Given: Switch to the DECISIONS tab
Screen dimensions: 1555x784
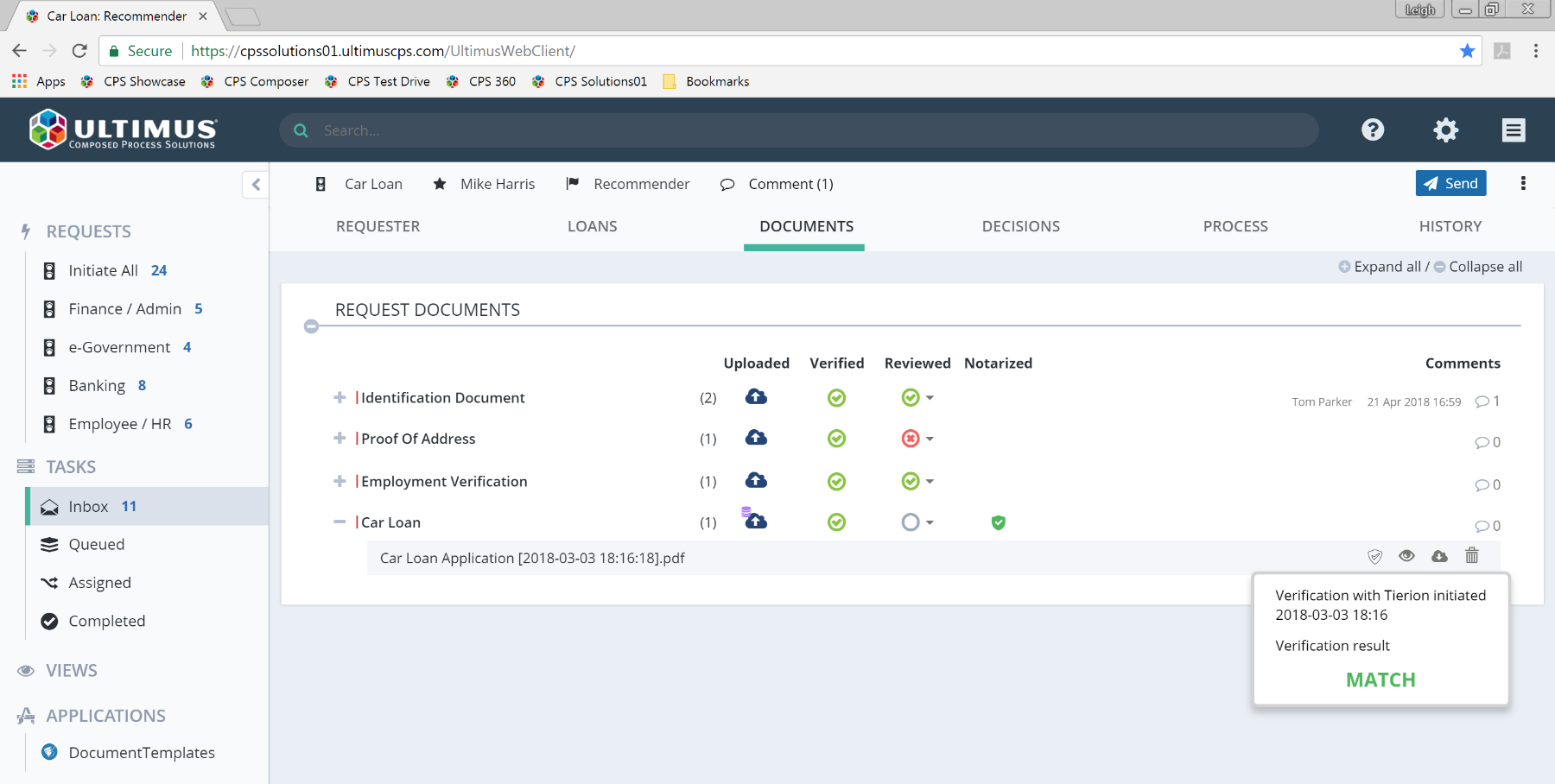Looking at the screenshot, I should pyautogui.click(x=1020, y=225).
